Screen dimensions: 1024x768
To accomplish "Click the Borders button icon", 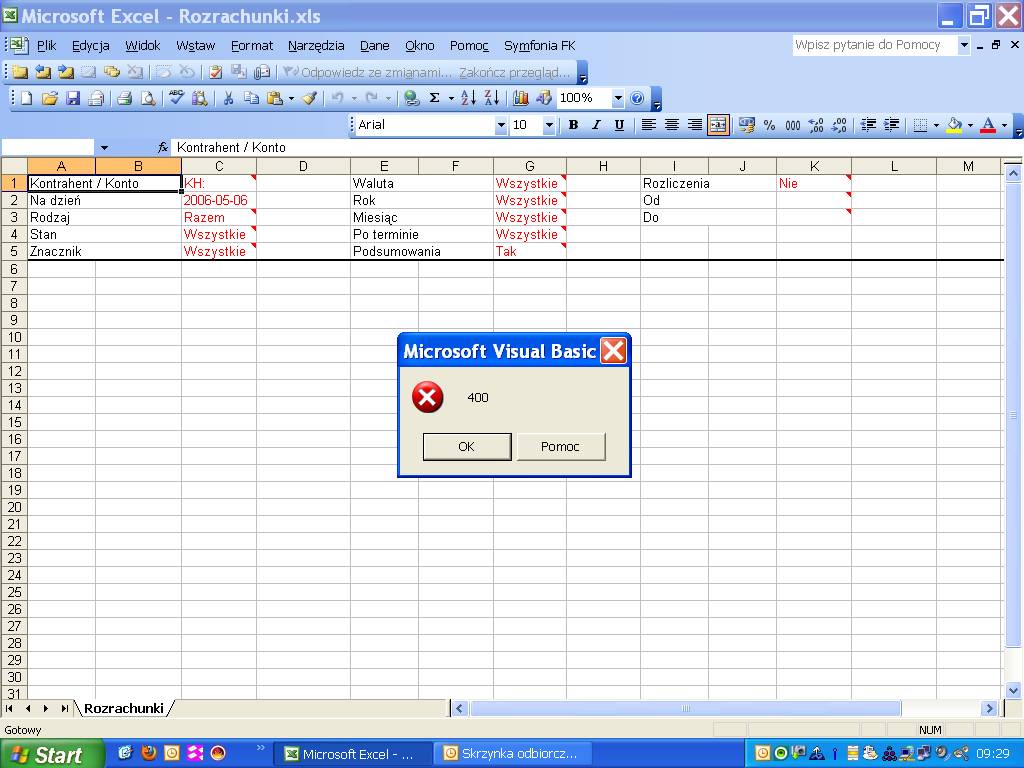I will 921,125.
